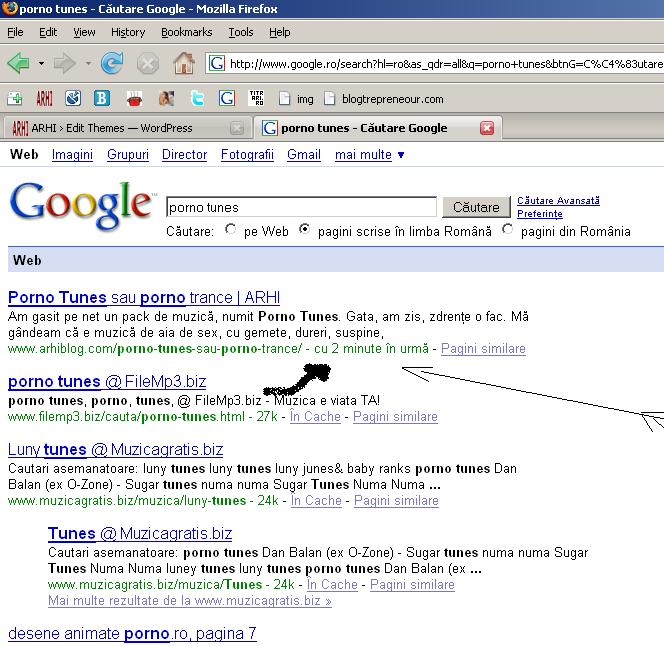Open Preferințe link

coord(540,213)
